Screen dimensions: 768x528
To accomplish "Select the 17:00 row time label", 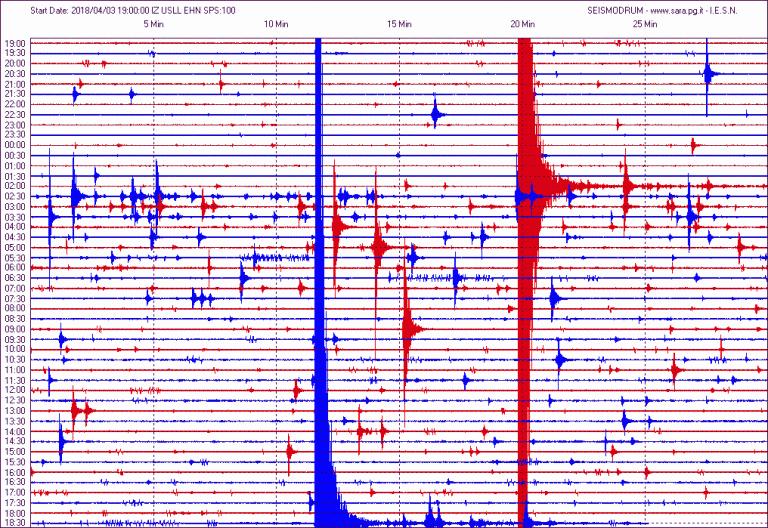I will point(15,492).
